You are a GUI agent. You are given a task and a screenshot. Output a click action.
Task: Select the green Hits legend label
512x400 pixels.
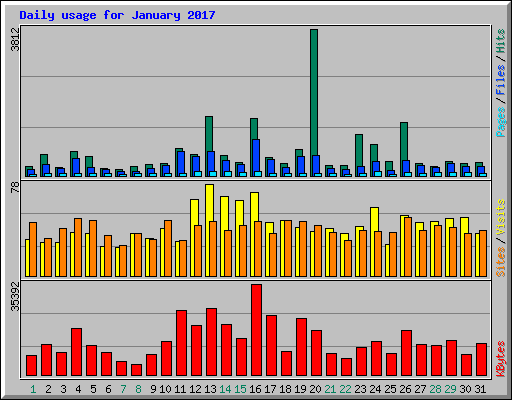tap(501, 41)
